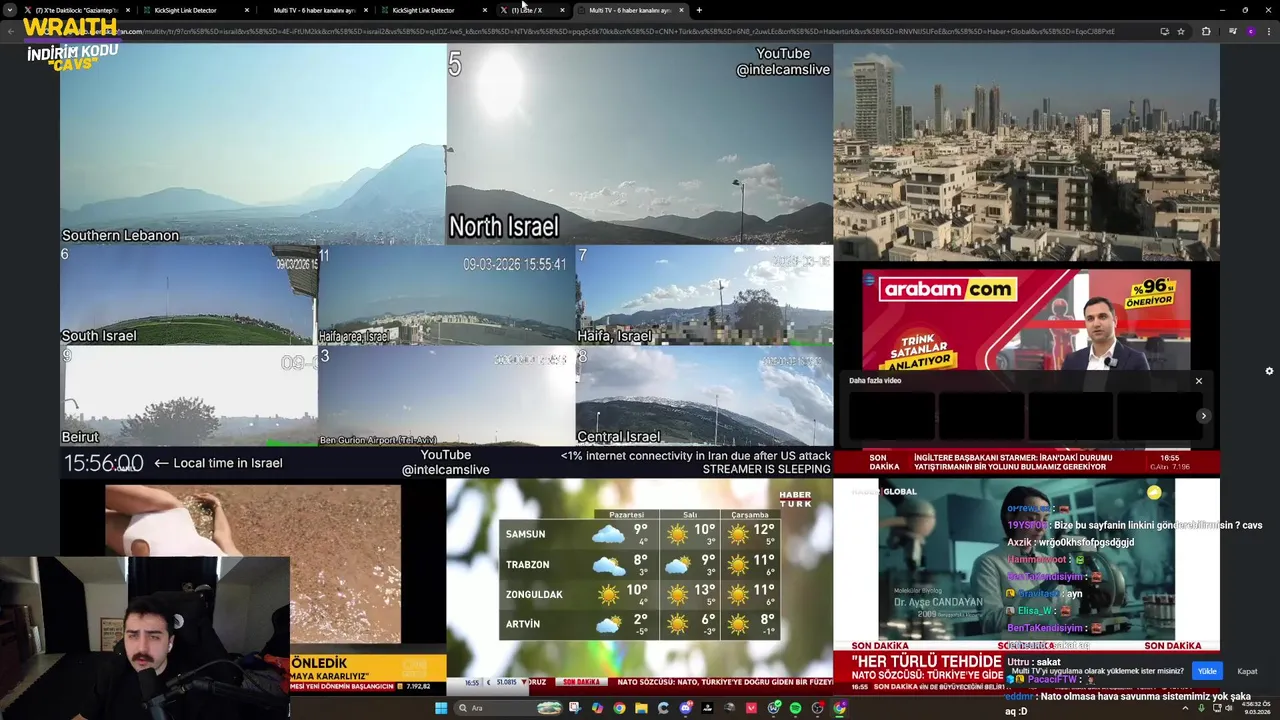Click the TRABZON row in weather table
The width and height of the screenshot is (1280, 720).
pyautogui.click(x=638, y=564)
